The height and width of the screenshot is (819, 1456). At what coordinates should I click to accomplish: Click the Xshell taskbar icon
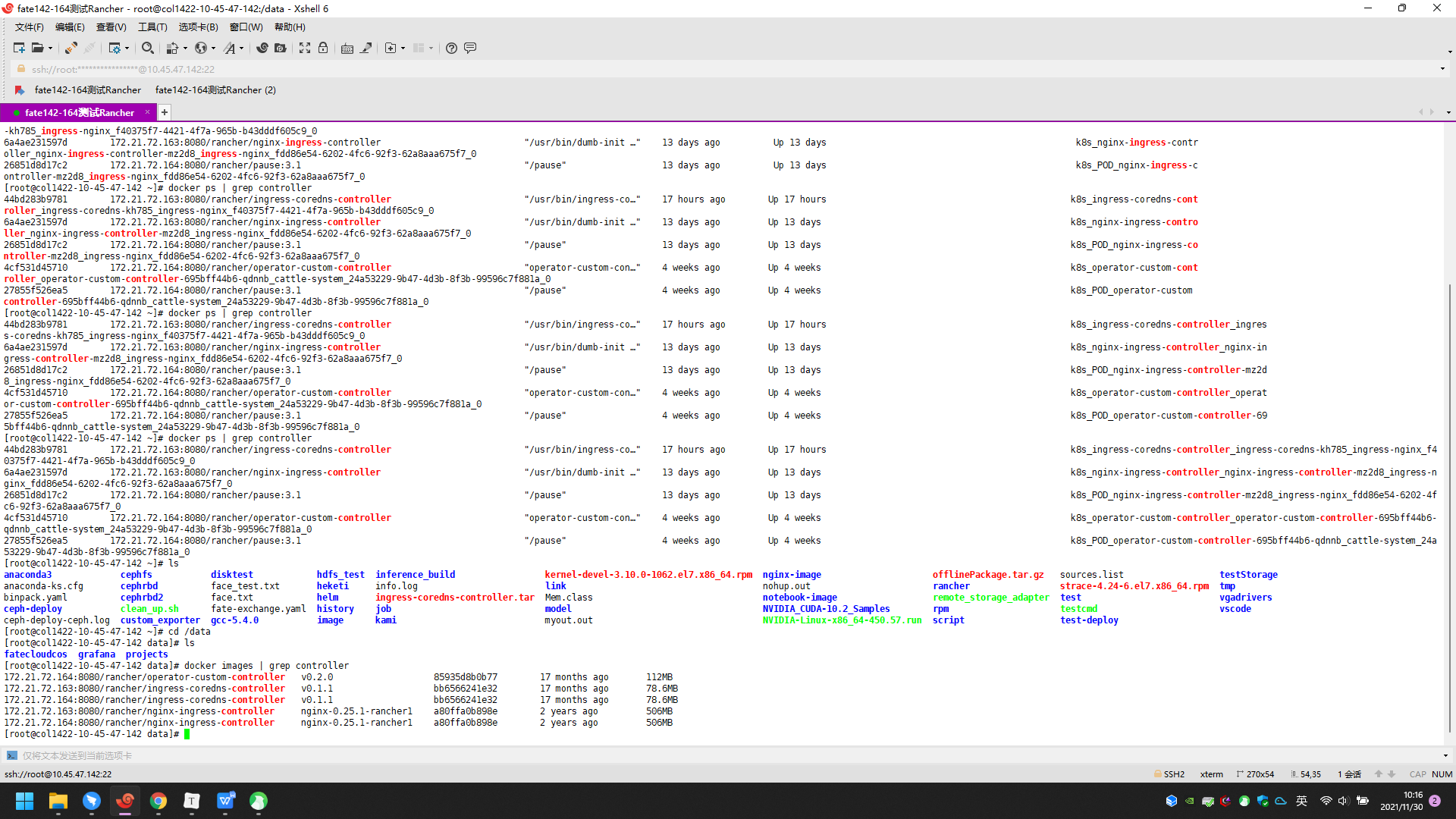(125, 801)
